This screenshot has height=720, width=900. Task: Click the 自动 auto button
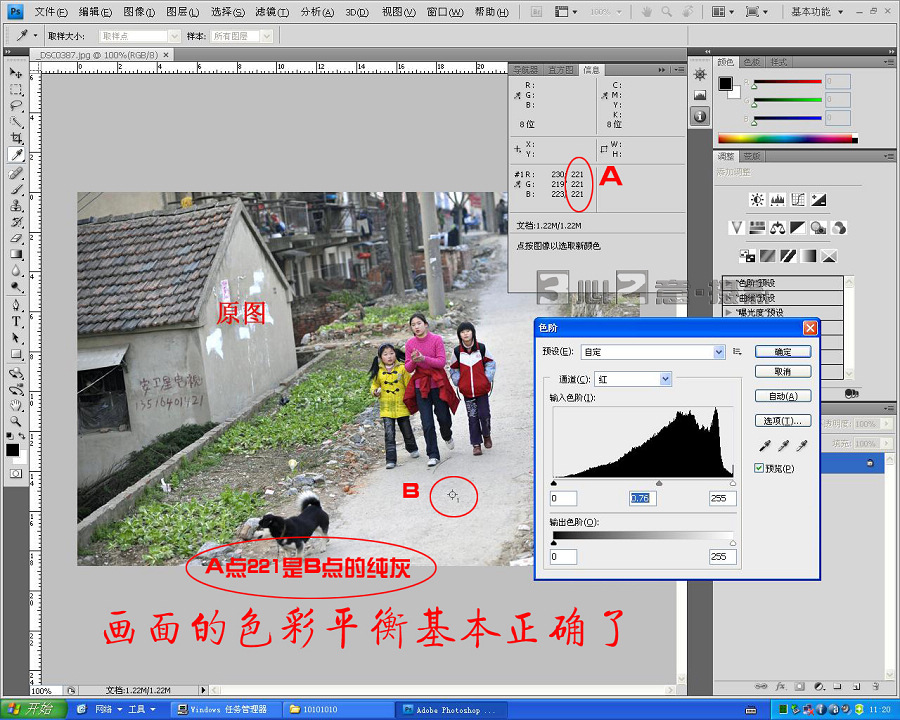coord(783,396)
